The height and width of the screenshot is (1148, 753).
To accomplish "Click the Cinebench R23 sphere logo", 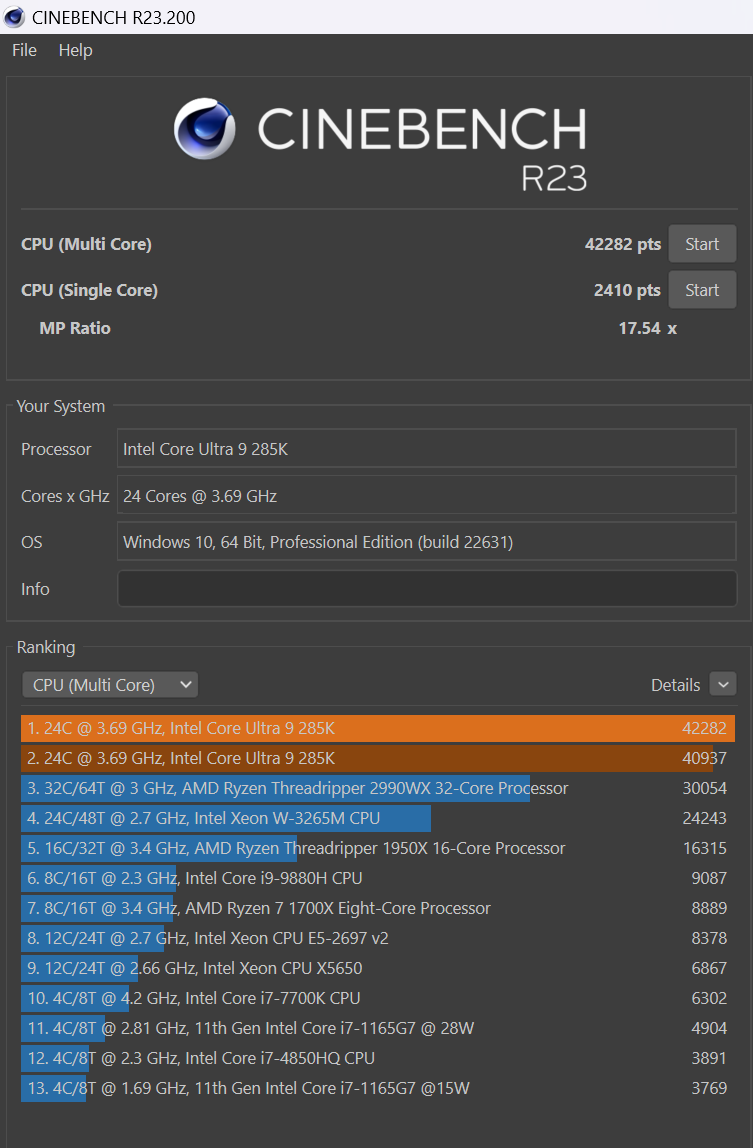I will (x=205, y=129).
